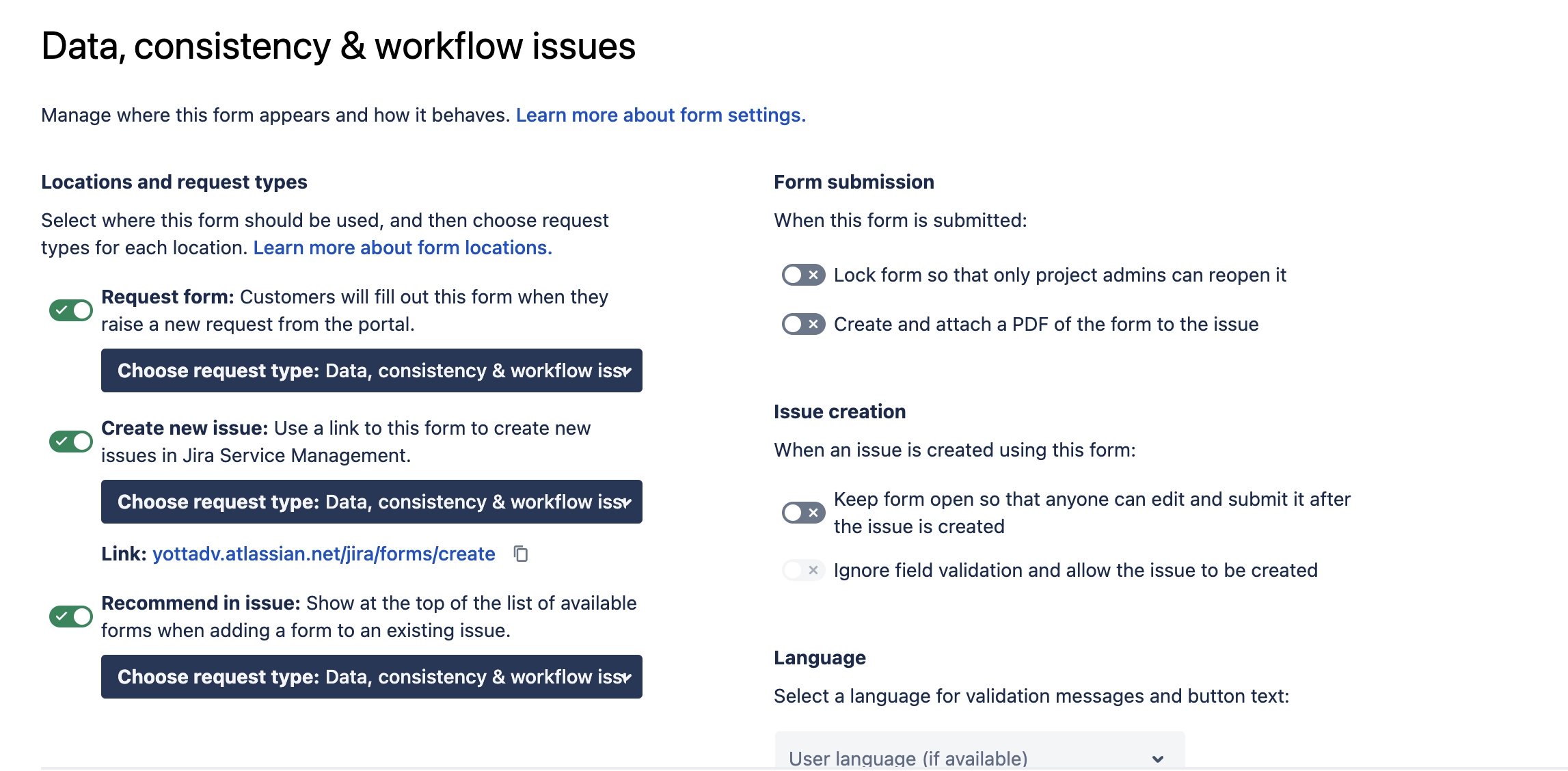Disable the Create new issue location toggle

coord(72,441)
